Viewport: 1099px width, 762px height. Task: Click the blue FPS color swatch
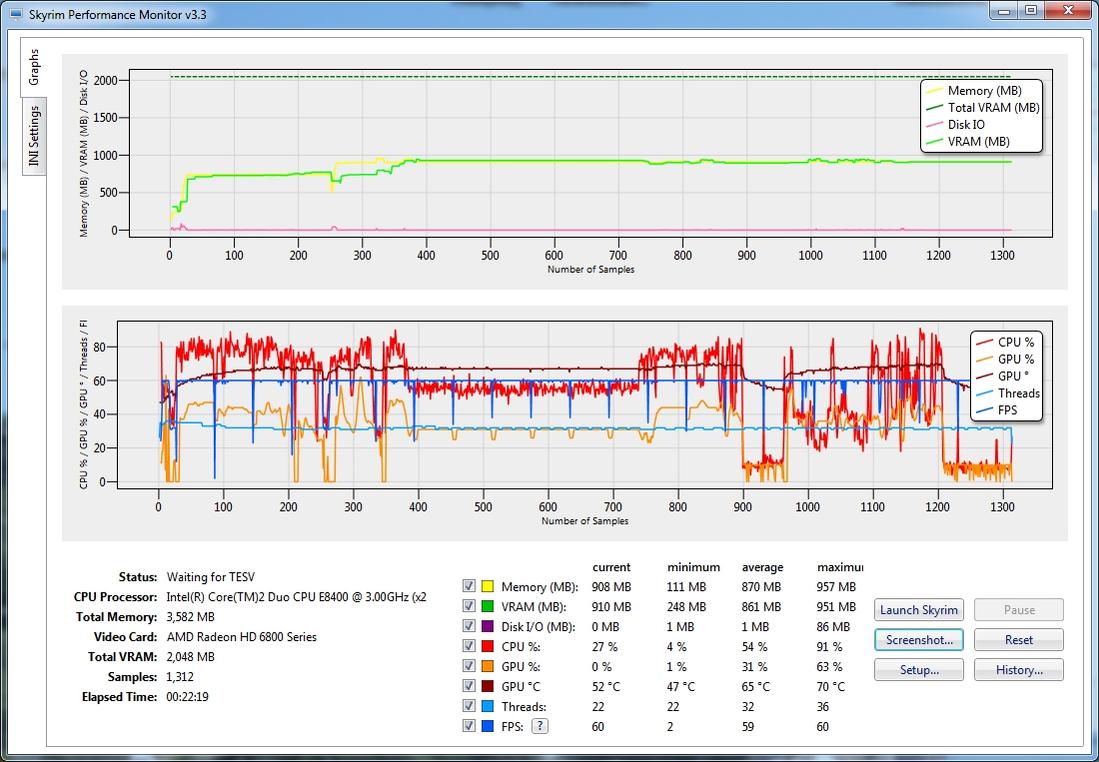488,727
